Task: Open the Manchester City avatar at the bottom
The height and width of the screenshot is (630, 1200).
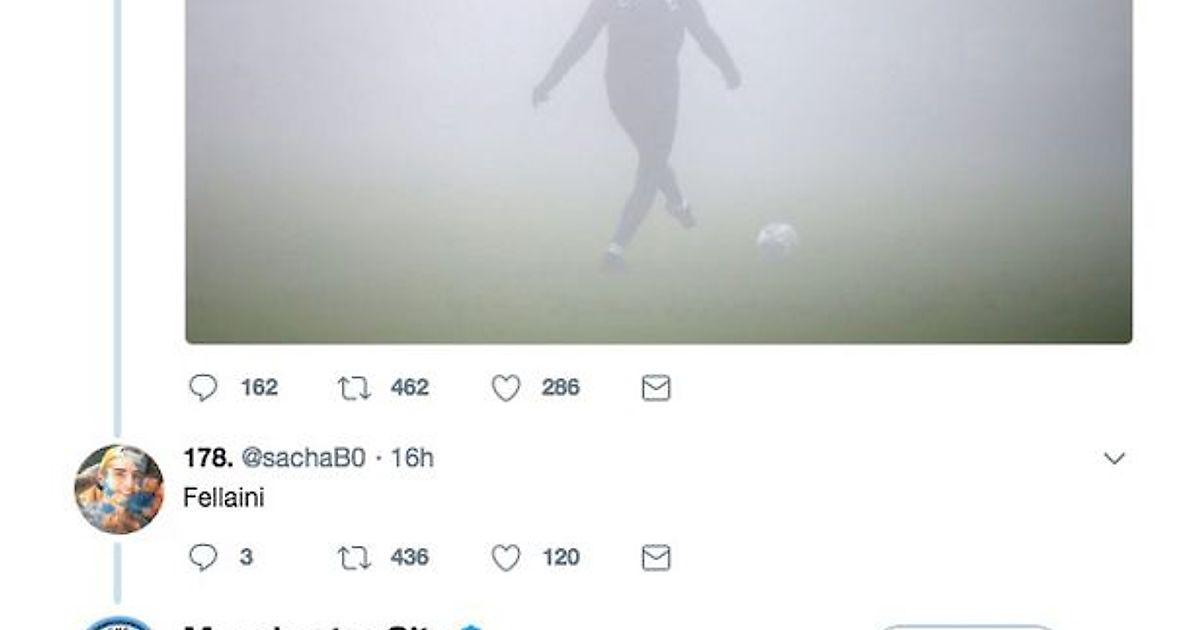Action: click(119, 624)
